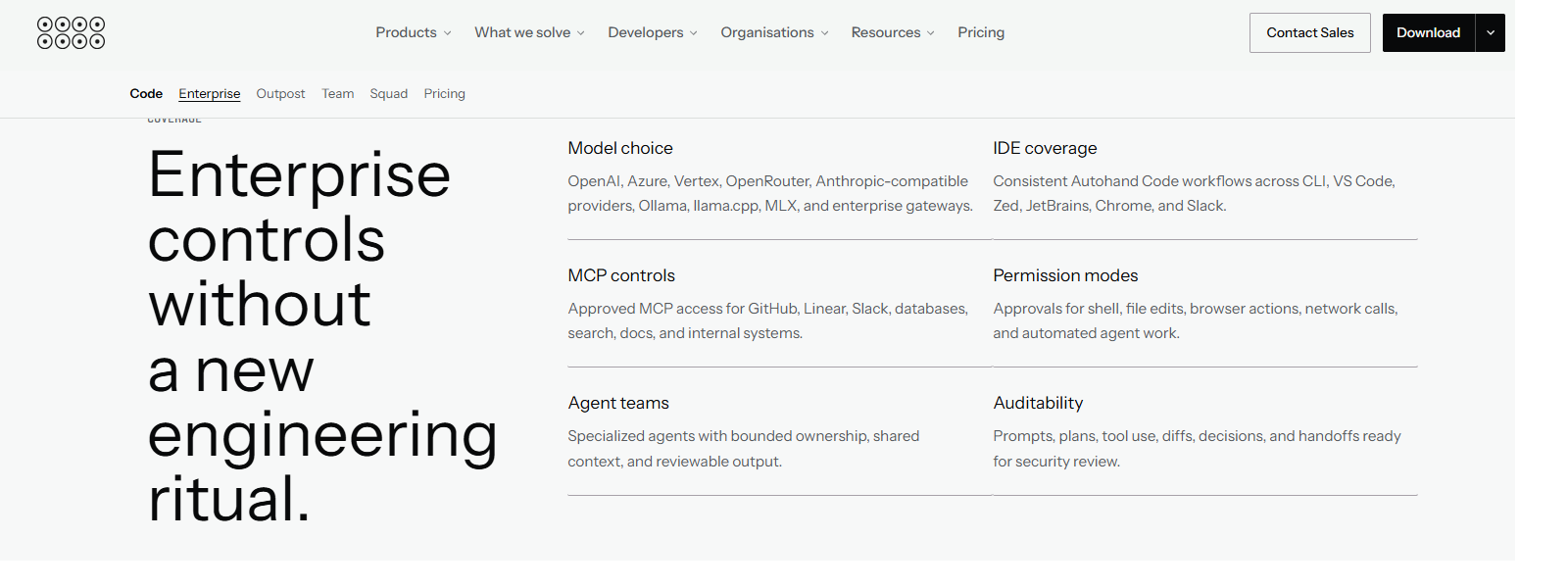Image resolution: width=1568 pixels, height=588 pixels.
Task: Click the Auditability heading
Action: click(x=1038, y=403)
